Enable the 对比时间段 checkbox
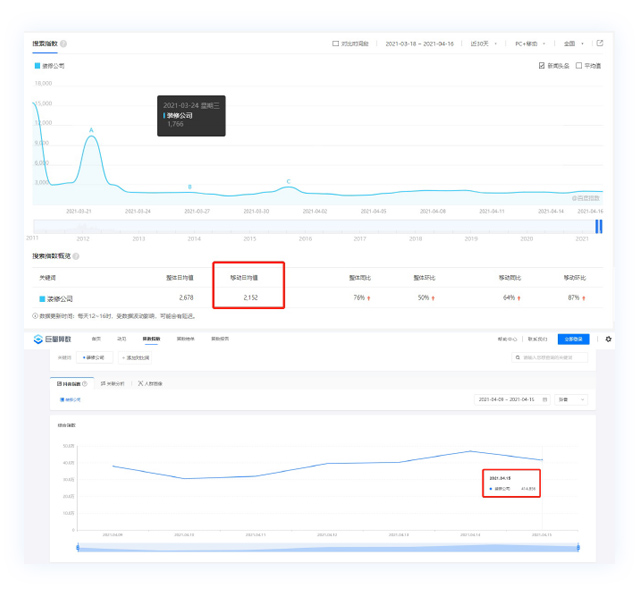This screenshot has width=640, height=596. point(335,44)
